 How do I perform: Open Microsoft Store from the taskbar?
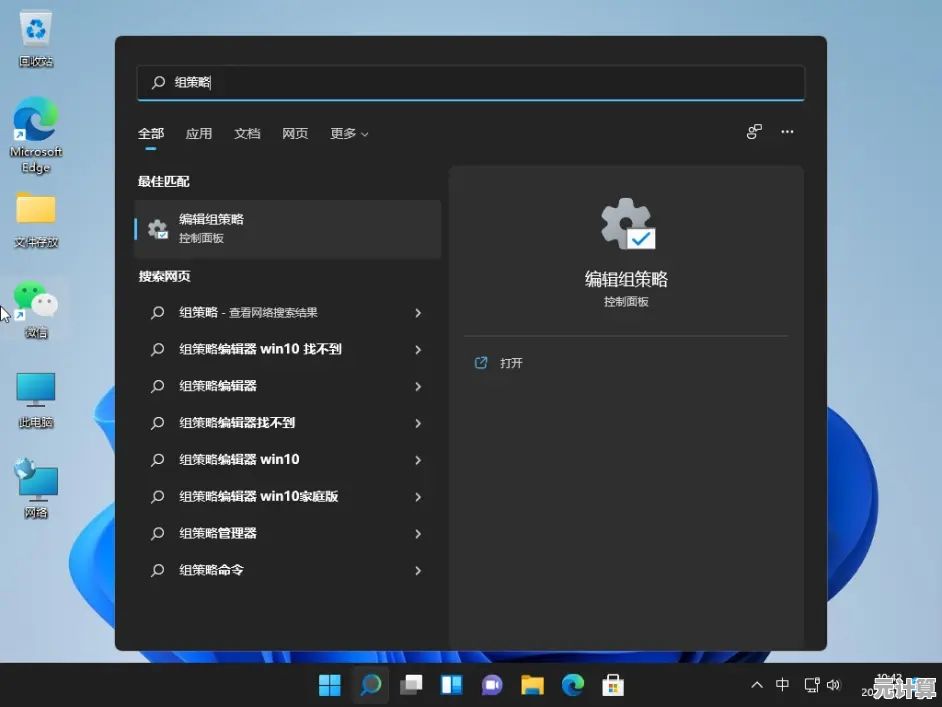coord(613,685)
